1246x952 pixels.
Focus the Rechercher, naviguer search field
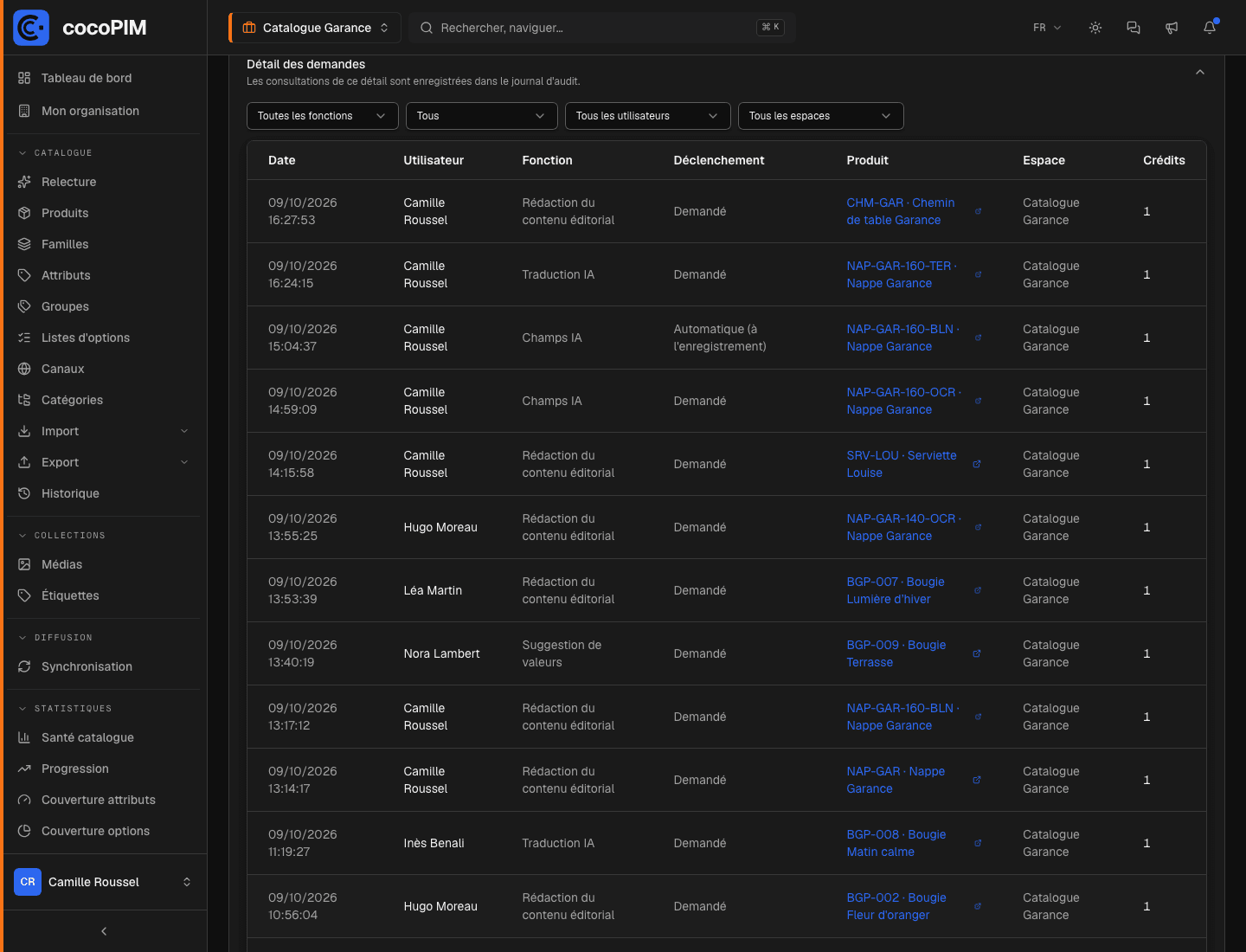click(602, 28)
